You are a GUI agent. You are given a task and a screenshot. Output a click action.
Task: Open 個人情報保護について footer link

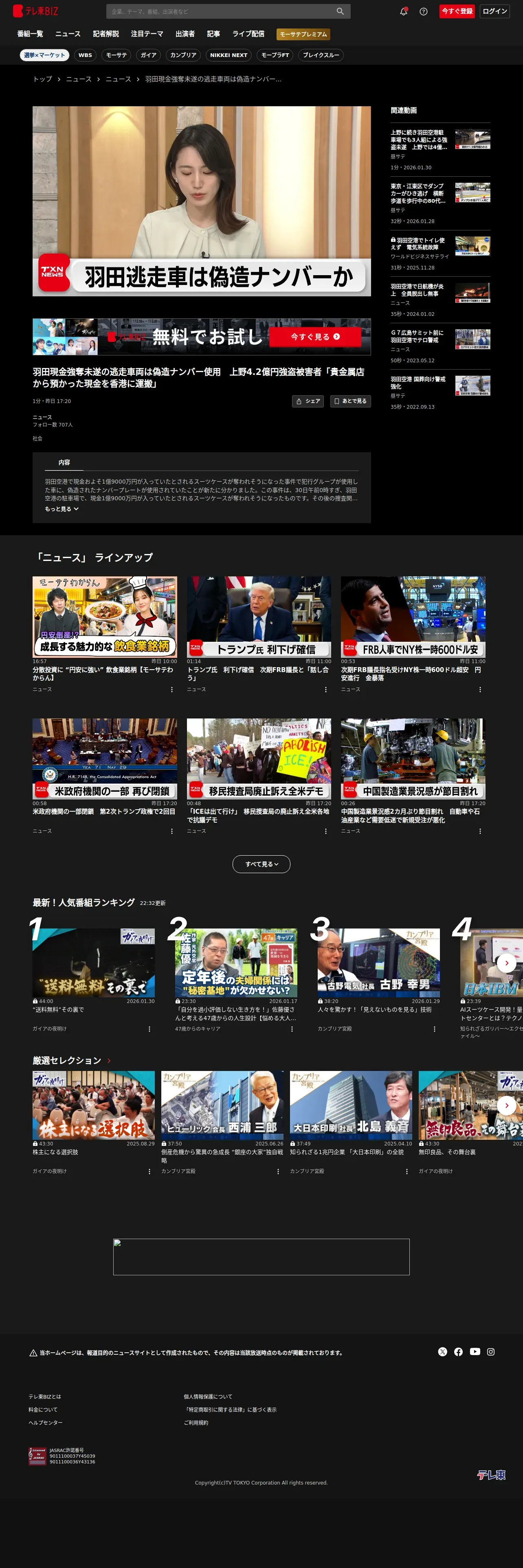(x=208, y=1396)
